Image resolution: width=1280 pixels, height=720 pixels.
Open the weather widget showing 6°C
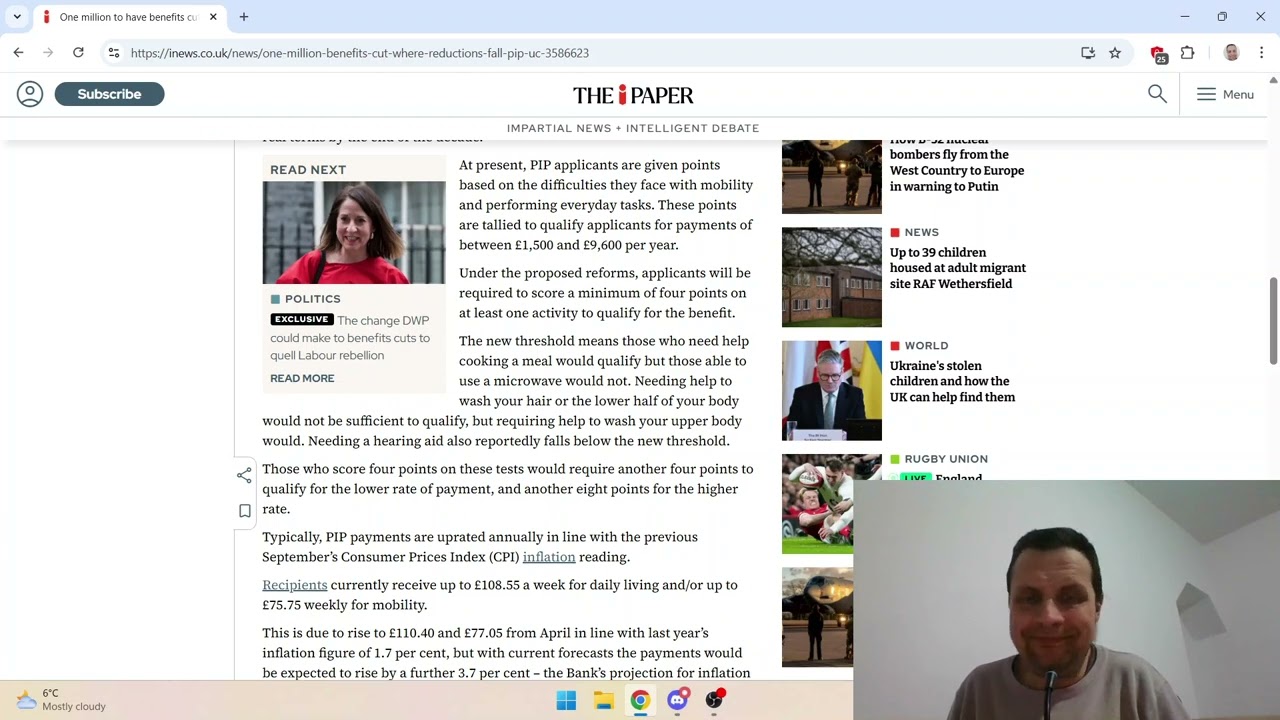(60, 700)
